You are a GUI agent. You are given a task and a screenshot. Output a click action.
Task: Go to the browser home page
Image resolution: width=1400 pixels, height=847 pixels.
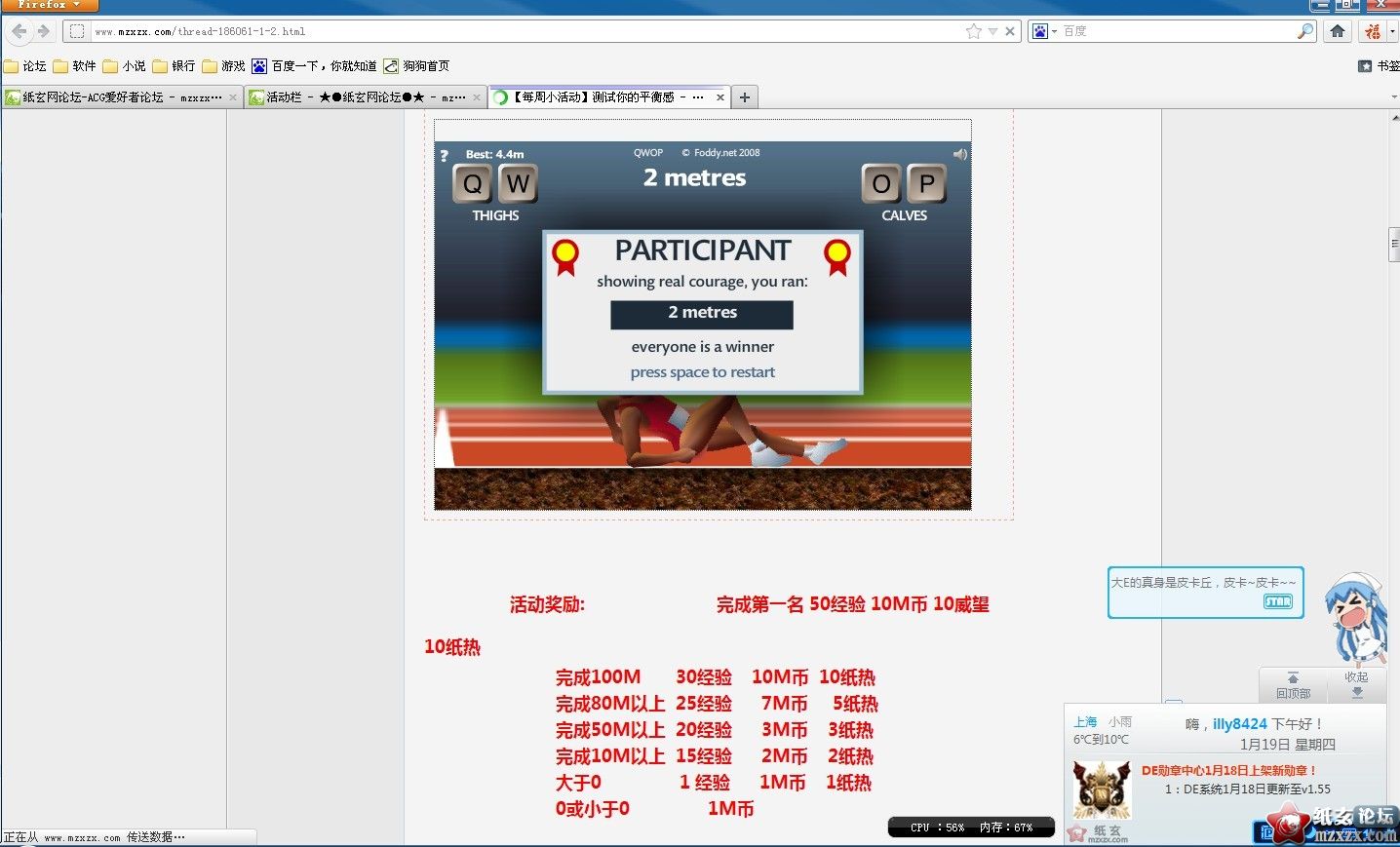pyautogui.click(x=1338, y=31)
